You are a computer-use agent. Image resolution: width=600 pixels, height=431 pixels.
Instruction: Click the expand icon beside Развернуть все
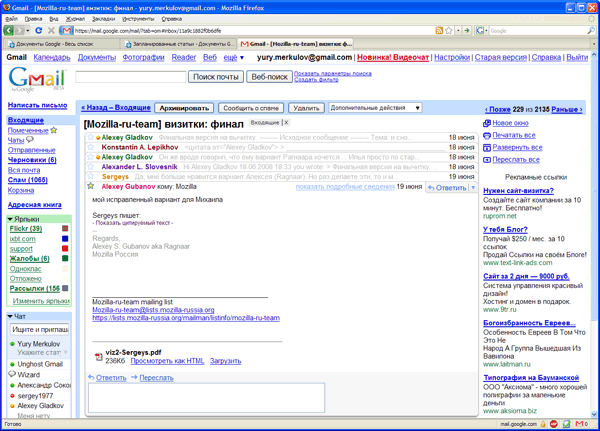487,147
